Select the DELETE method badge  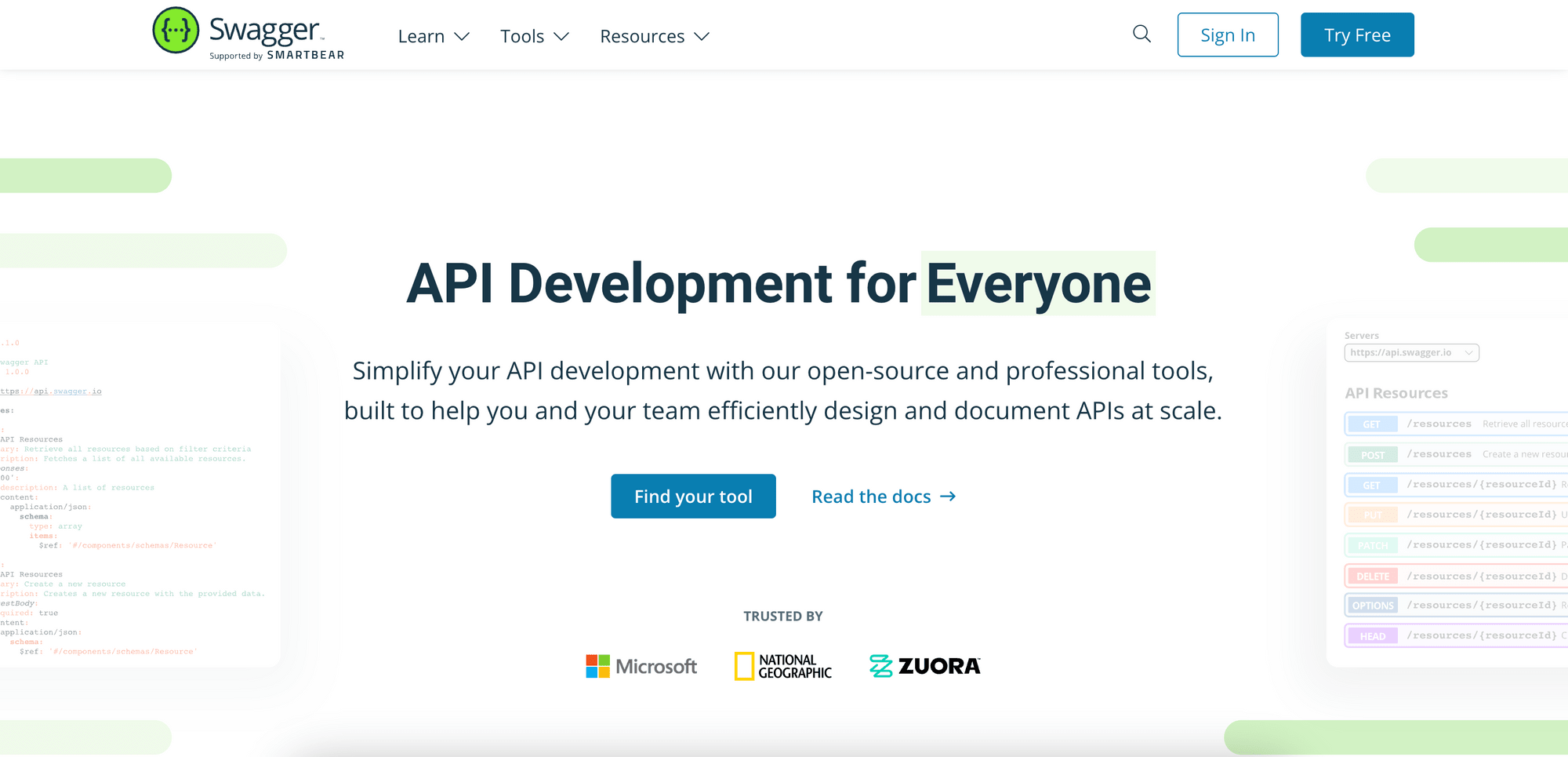pyautogui.click(x=1372, y=576)
